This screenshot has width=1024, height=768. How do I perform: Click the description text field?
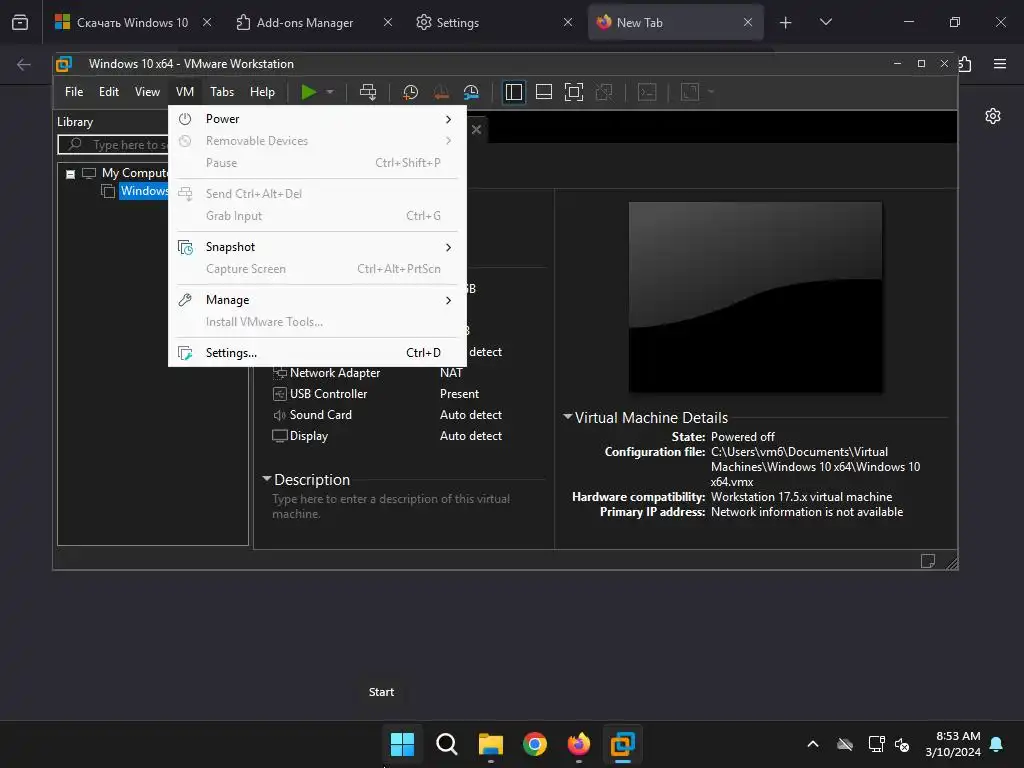point(392,506)
